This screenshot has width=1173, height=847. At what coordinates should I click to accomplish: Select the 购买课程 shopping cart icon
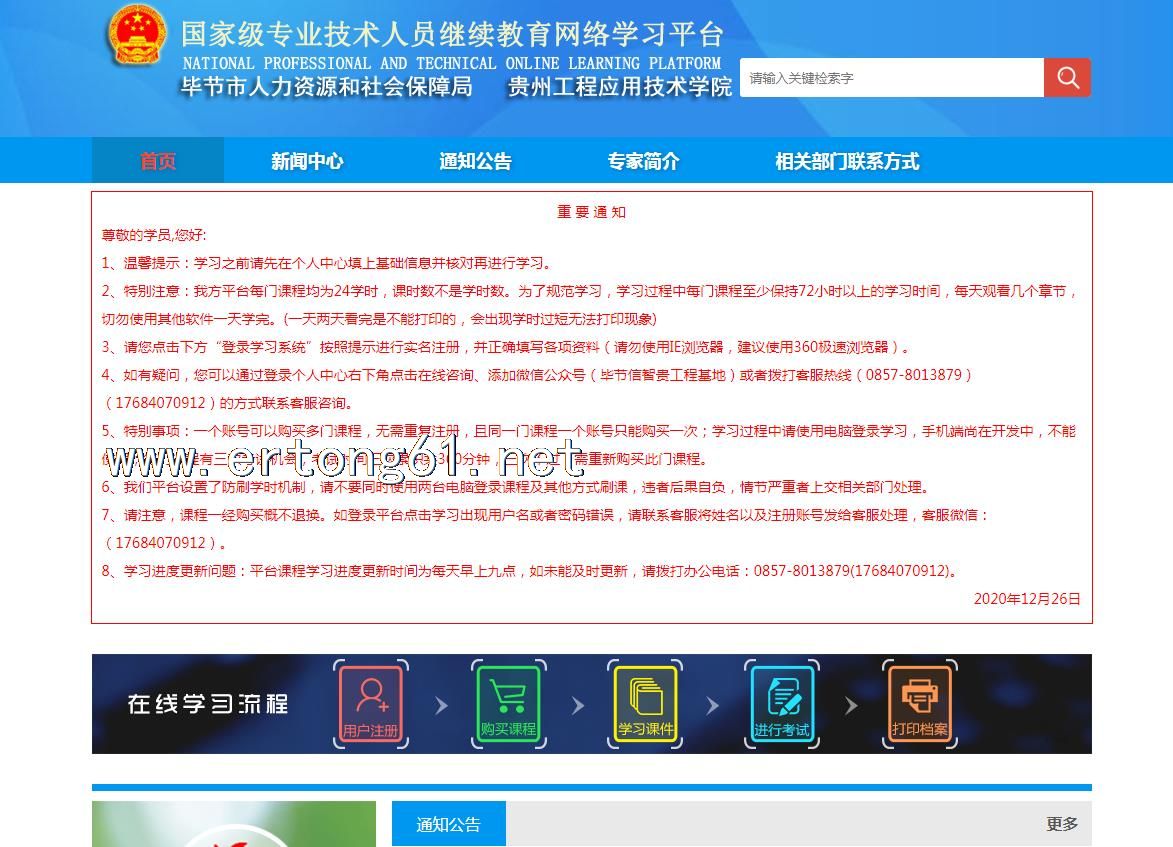coord(508,704)
